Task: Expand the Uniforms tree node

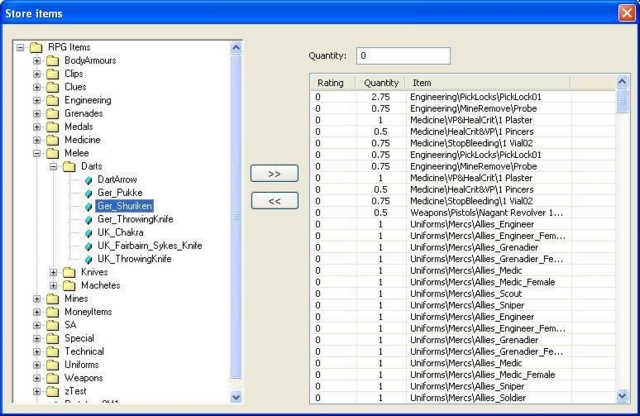Action: (x=37, y=365)
